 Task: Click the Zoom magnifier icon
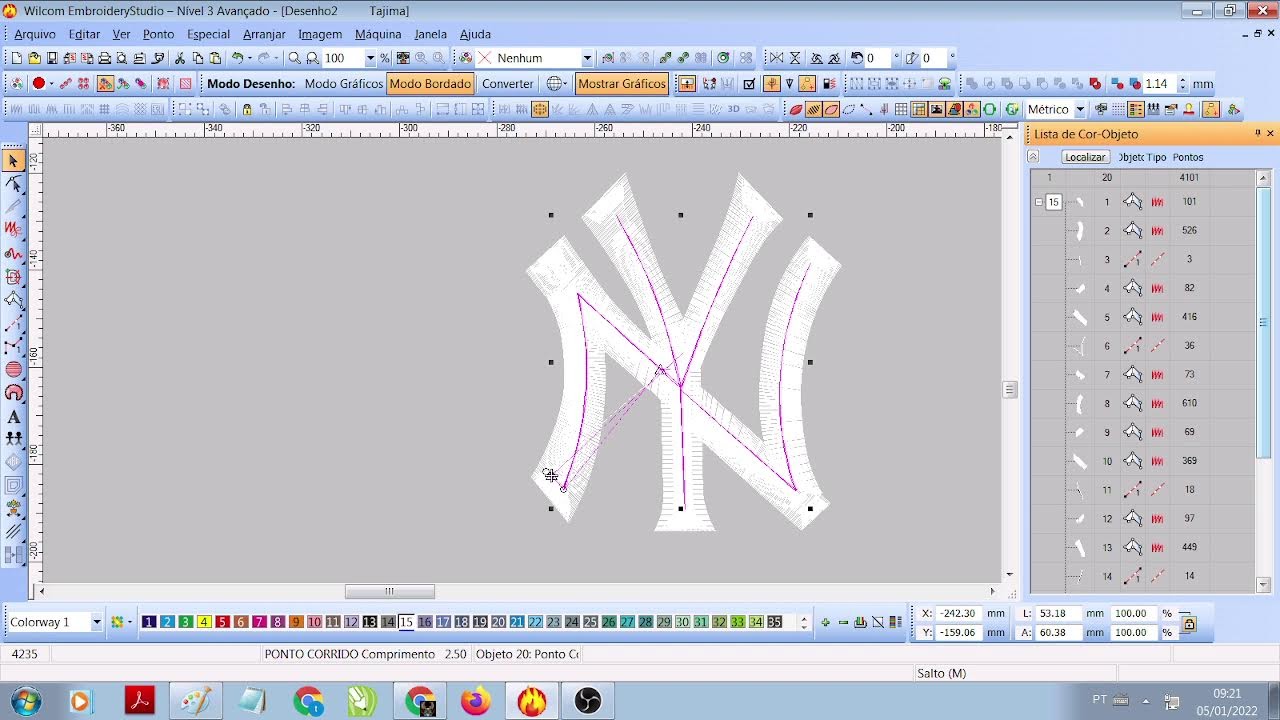[294, 58]
